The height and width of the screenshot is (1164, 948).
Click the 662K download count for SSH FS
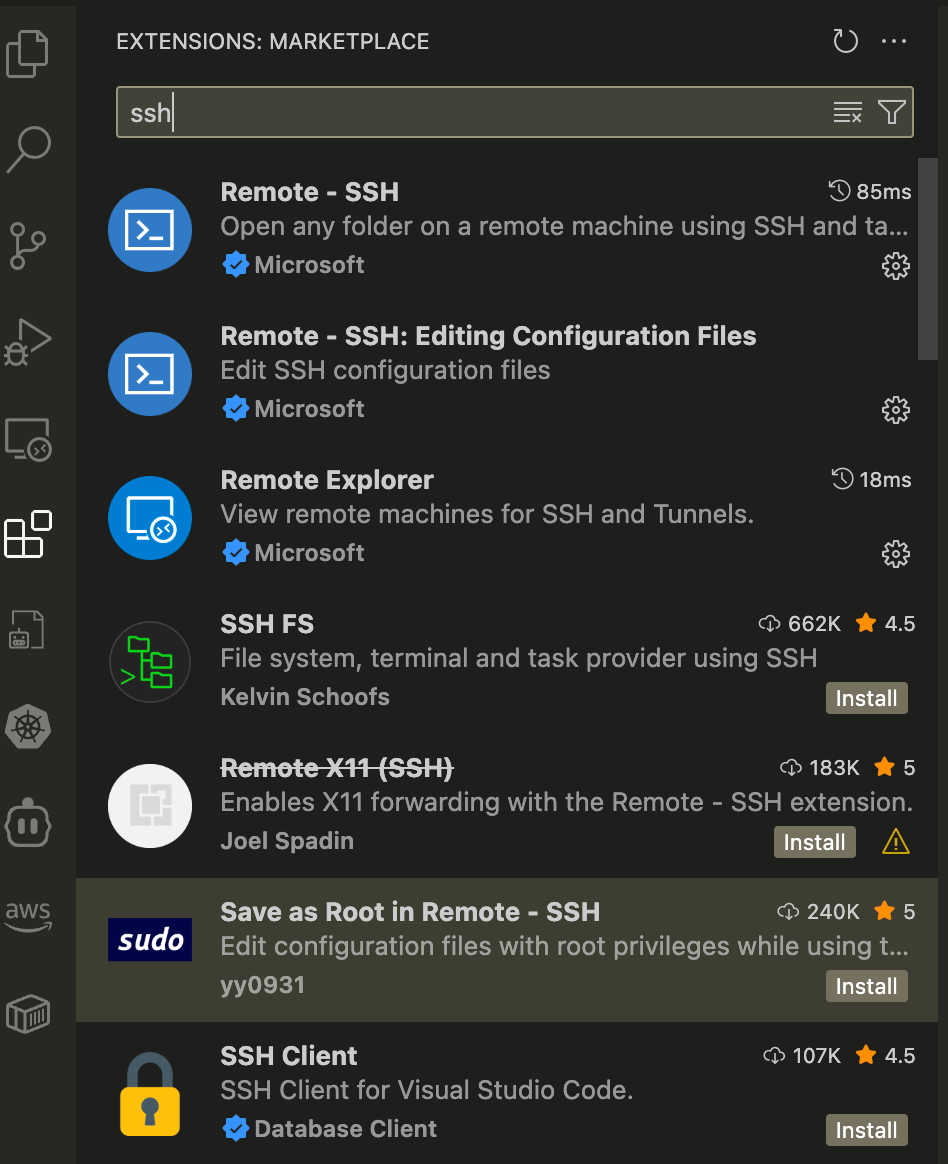pos(800,624)
